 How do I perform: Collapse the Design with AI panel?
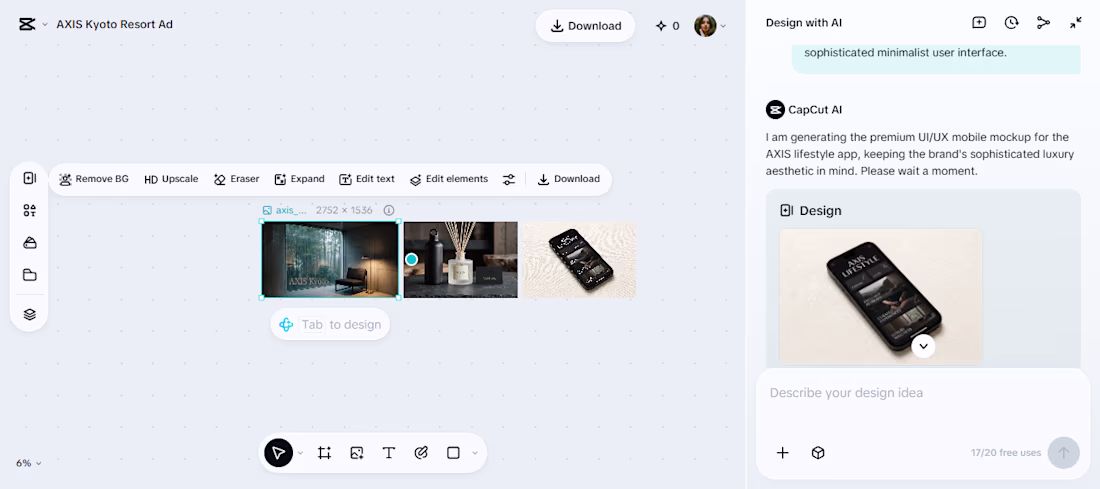[x=1075, y=22]
